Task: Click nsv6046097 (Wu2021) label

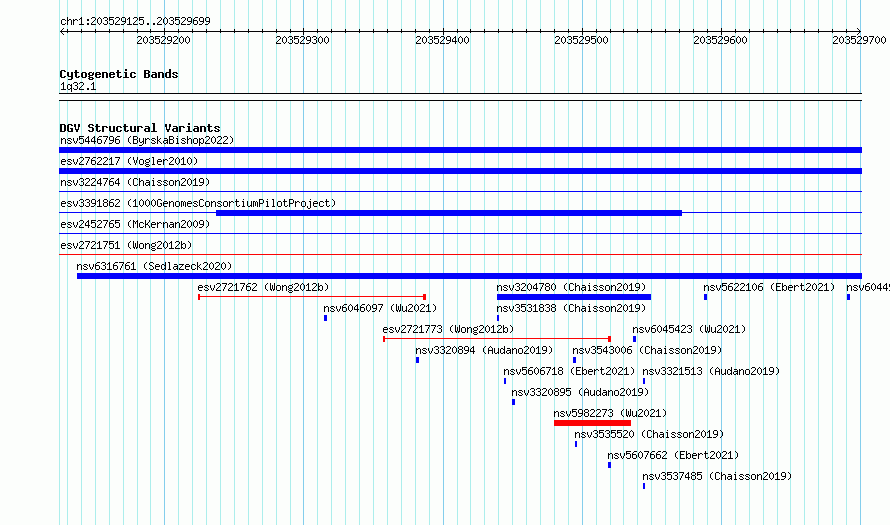Action: tap(380, 308)
